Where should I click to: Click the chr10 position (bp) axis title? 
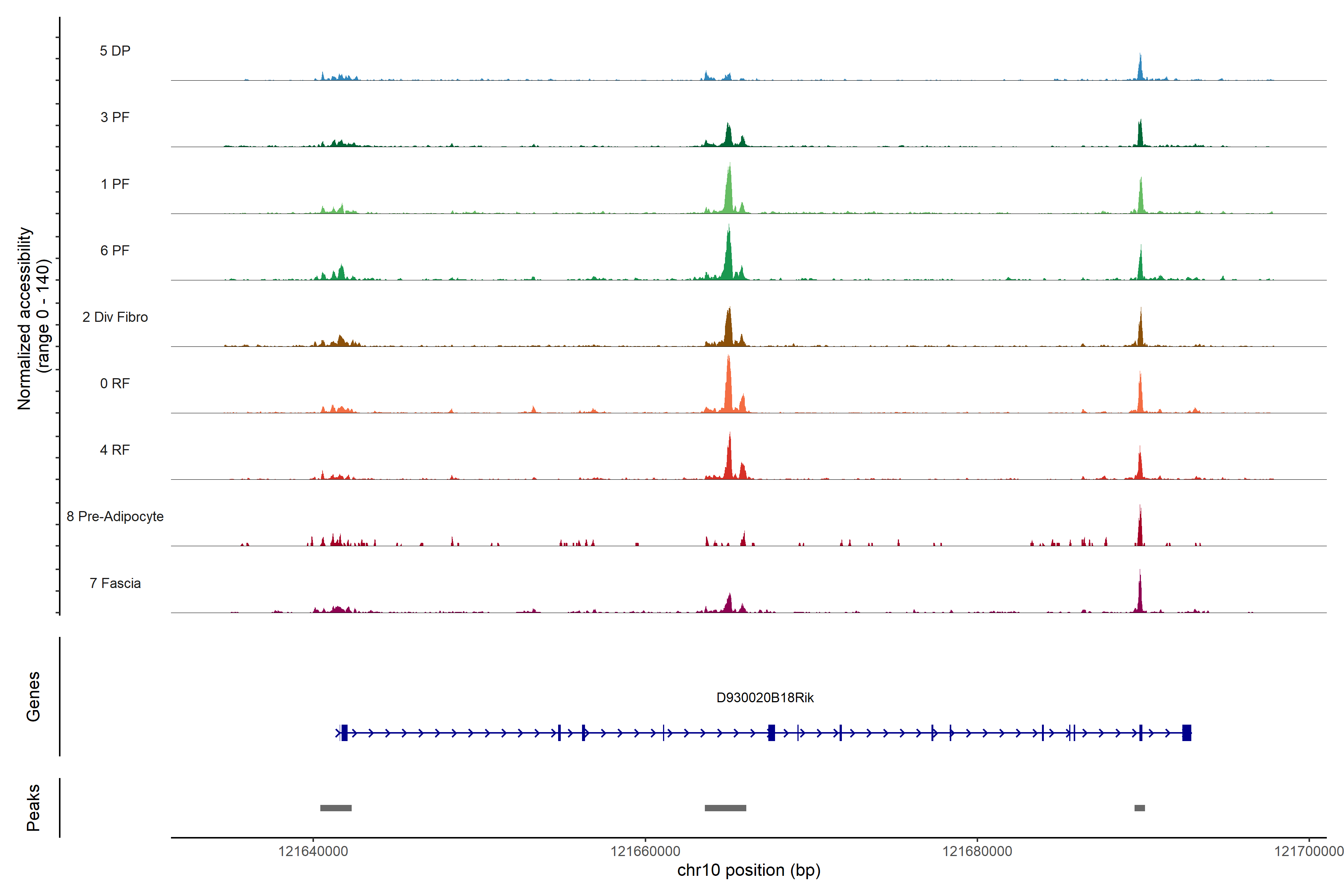tap(749, 870)
